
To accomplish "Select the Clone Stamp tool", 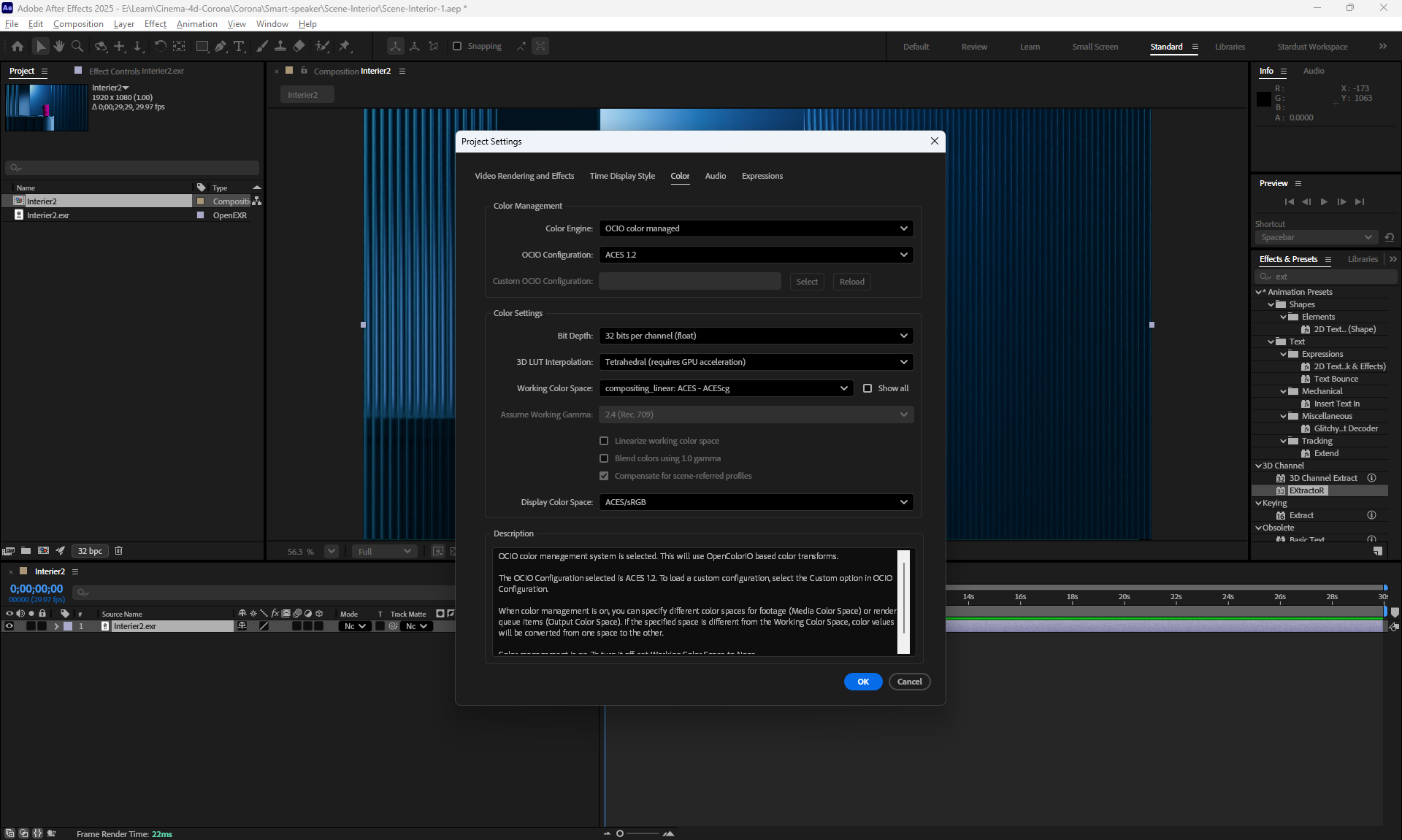I will point(280,46).
